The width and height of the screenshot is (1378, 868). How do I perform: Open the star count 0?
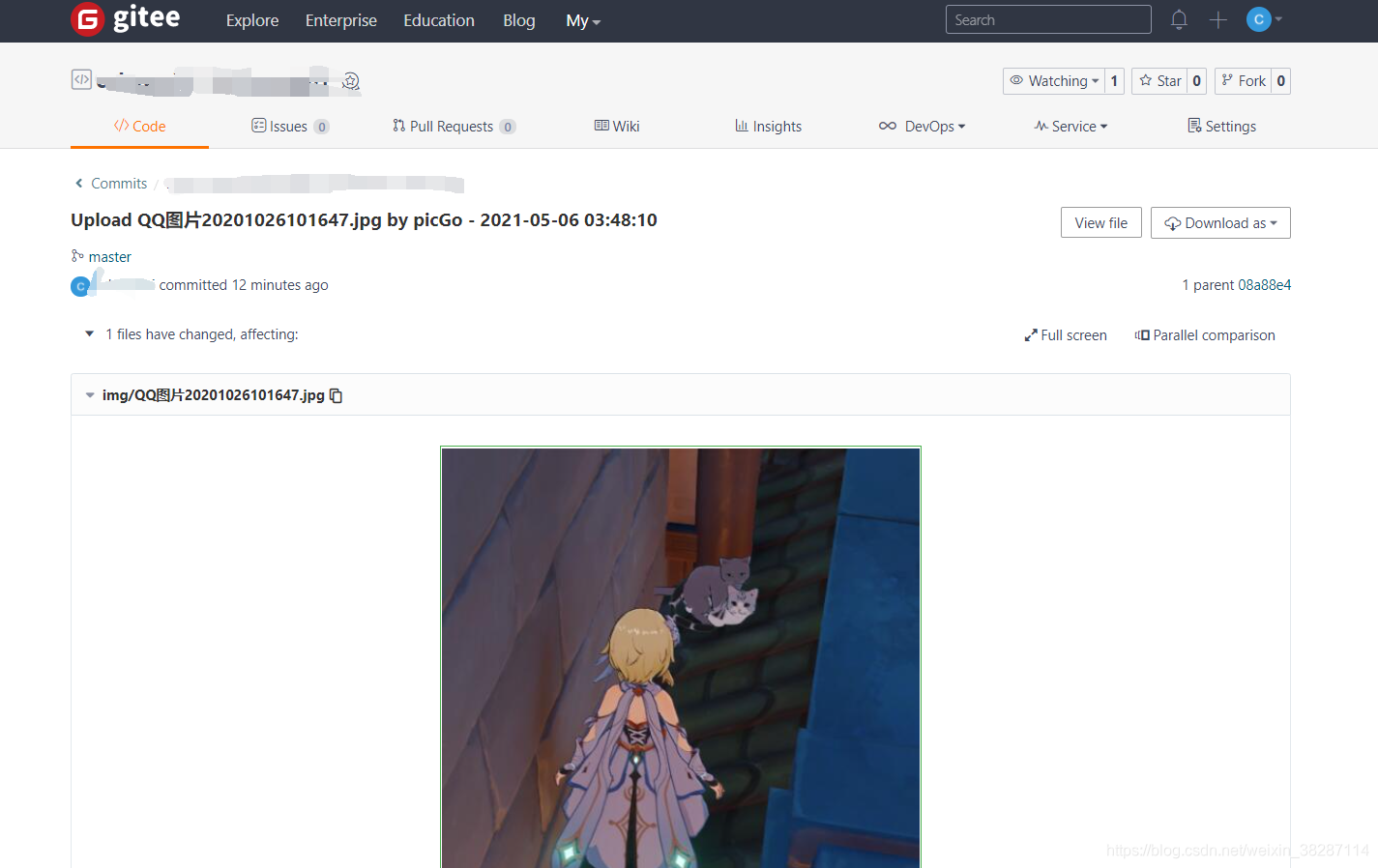(x=1196, y=81)
